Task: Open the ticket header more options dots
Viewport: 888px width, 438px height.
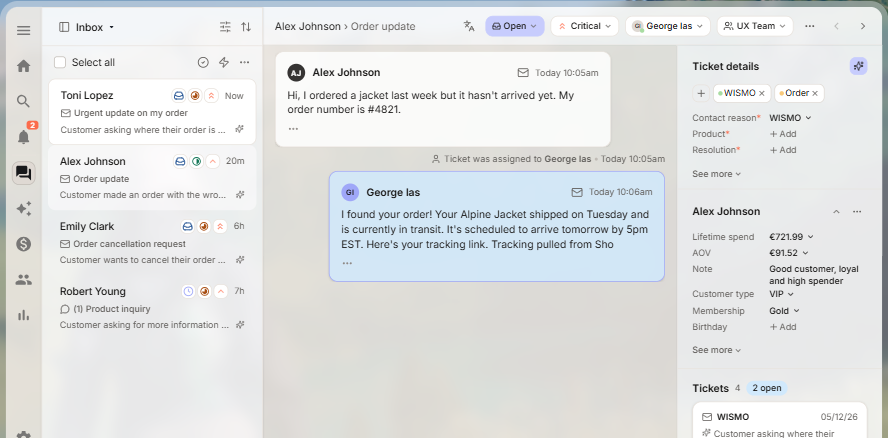Action: (x=810, y=26)
